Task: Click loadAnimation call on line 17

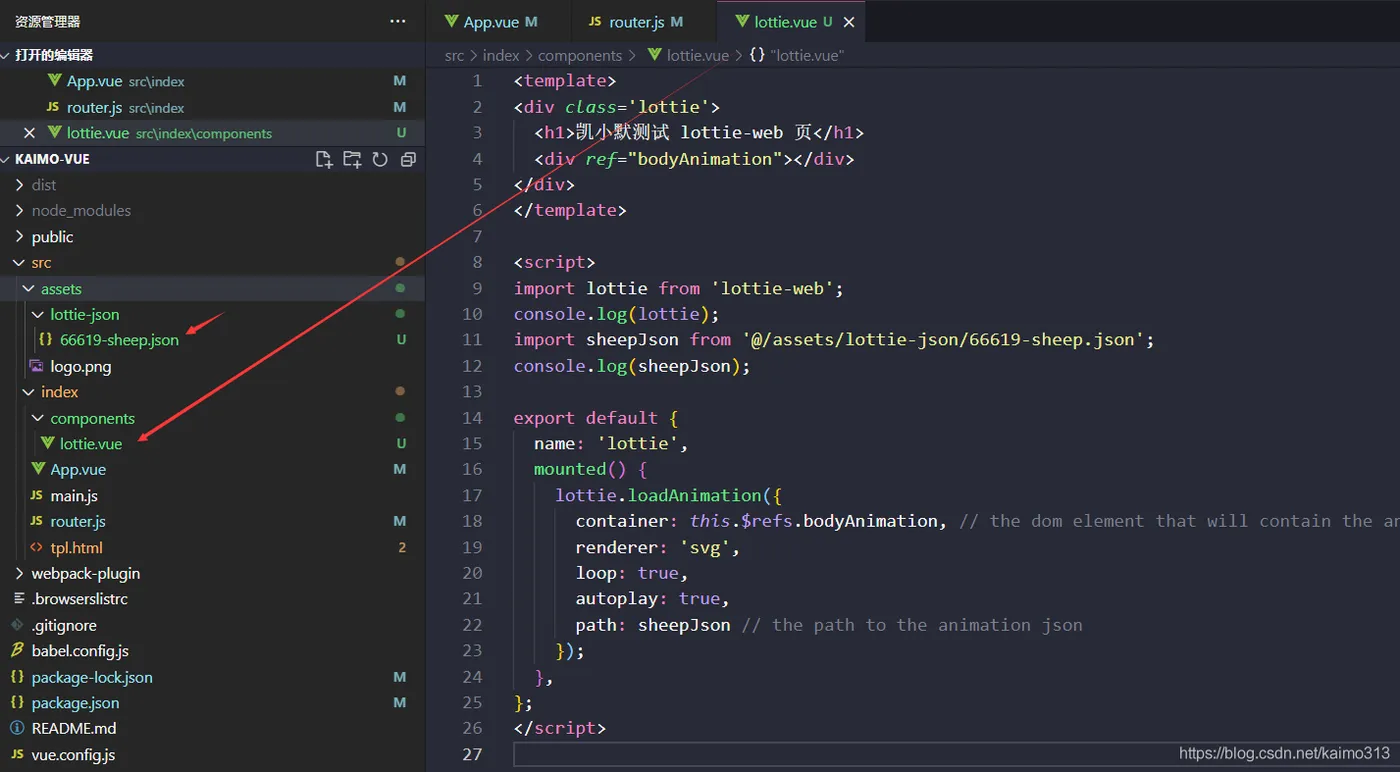Action: point(694,496)
